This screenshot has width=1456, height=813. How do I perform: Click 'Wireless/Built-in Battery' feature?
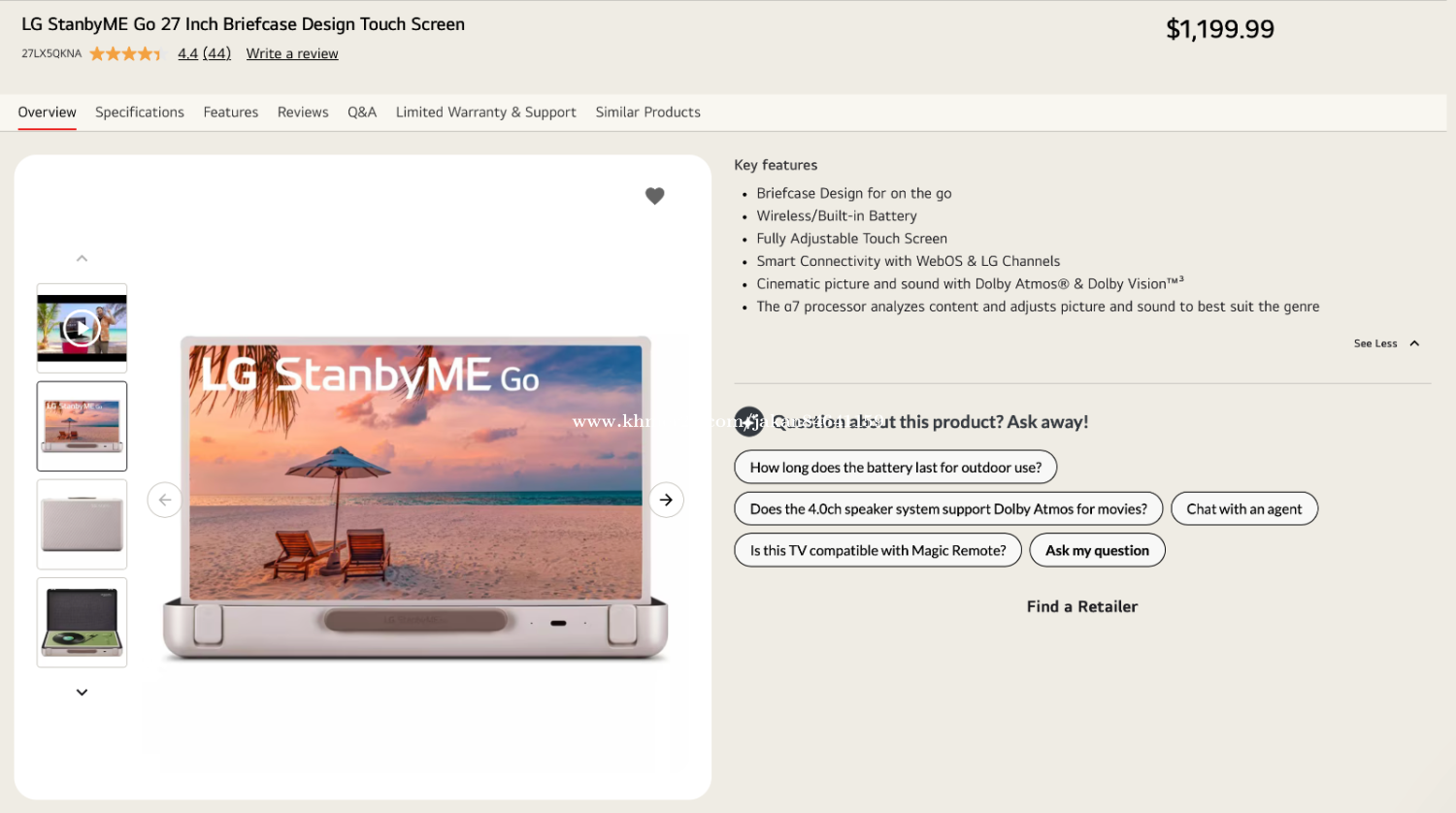(x=837, y=215)
